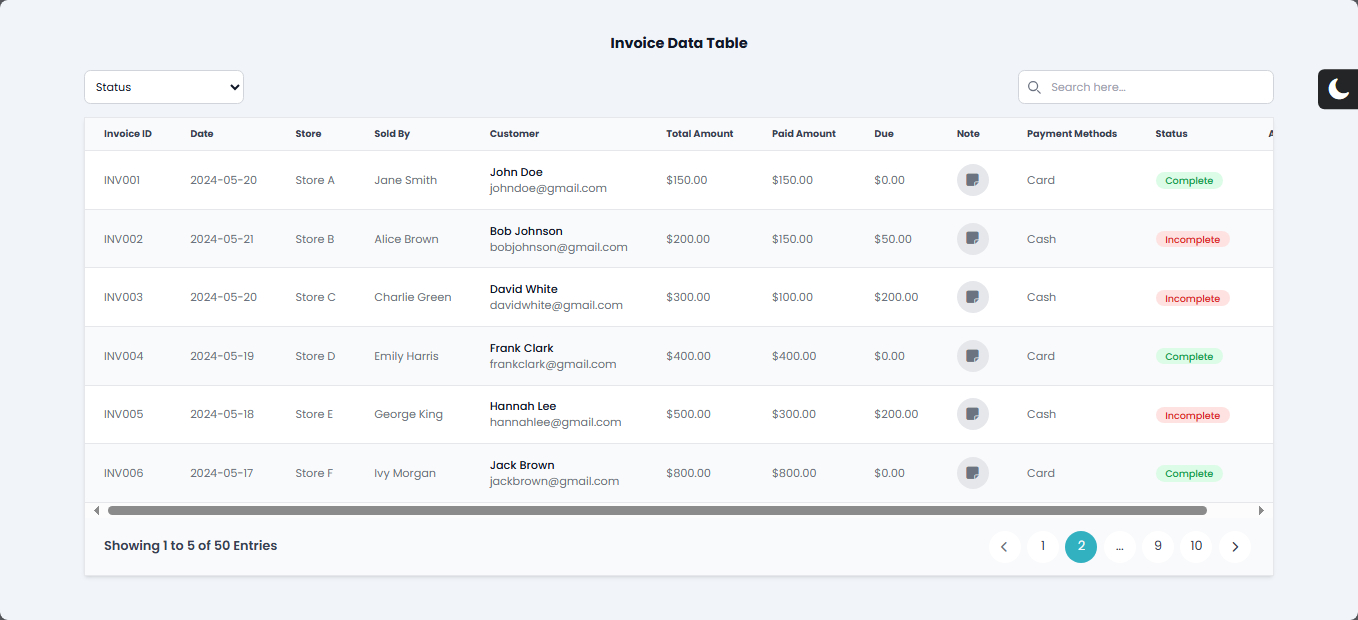Open note icon for invoice INV006
This screenshot has width=1358, height=620.
coord(972,473)
